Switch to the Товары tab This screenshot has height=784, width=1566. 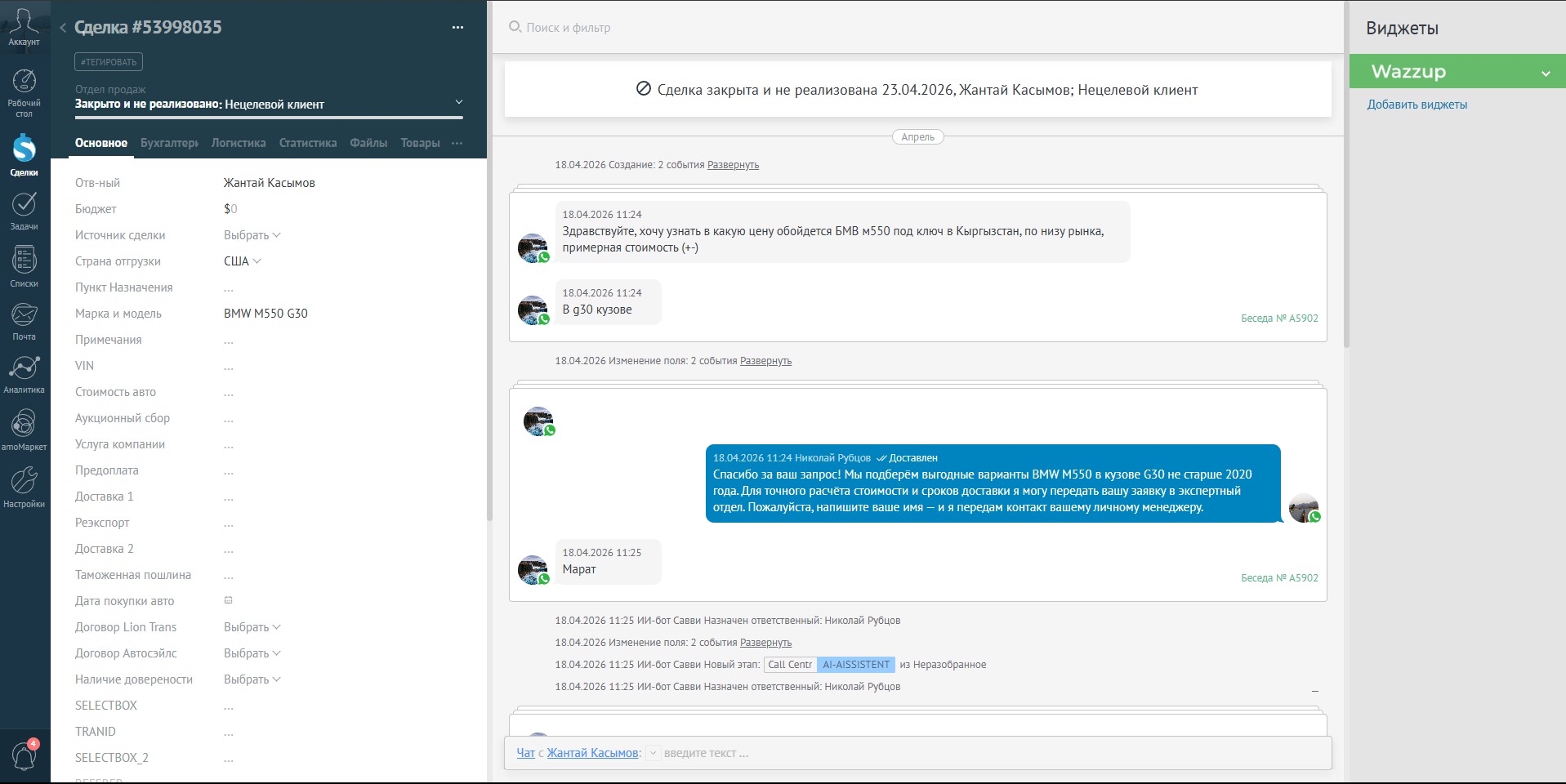click(420, 143)
